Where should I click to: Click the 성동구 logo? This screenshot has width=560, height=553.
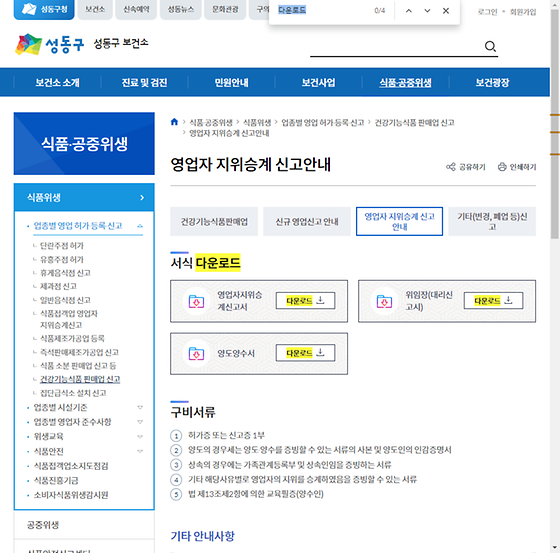pos(50,44)
